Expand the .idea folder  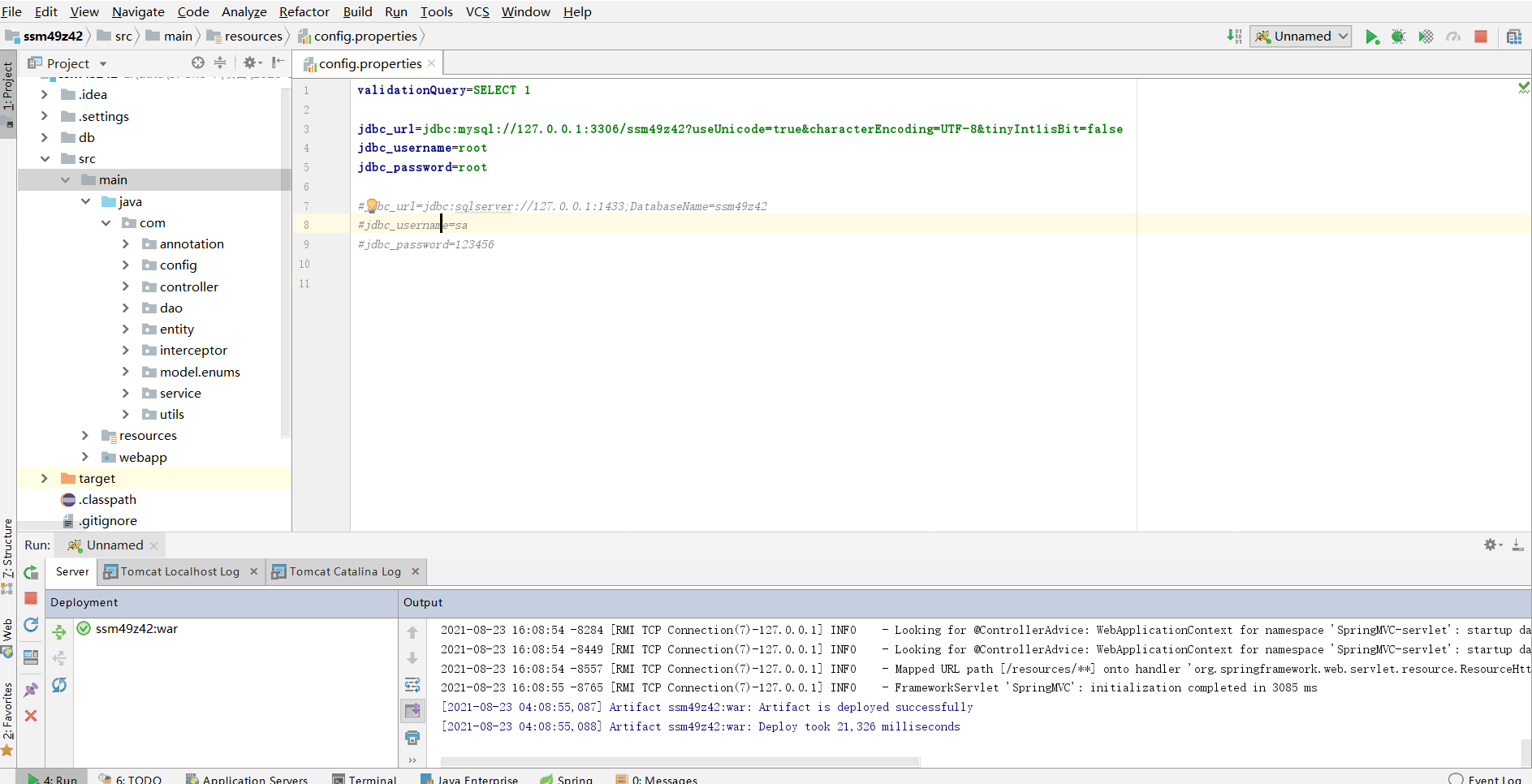pyautogui.click(x=45, y=94)
